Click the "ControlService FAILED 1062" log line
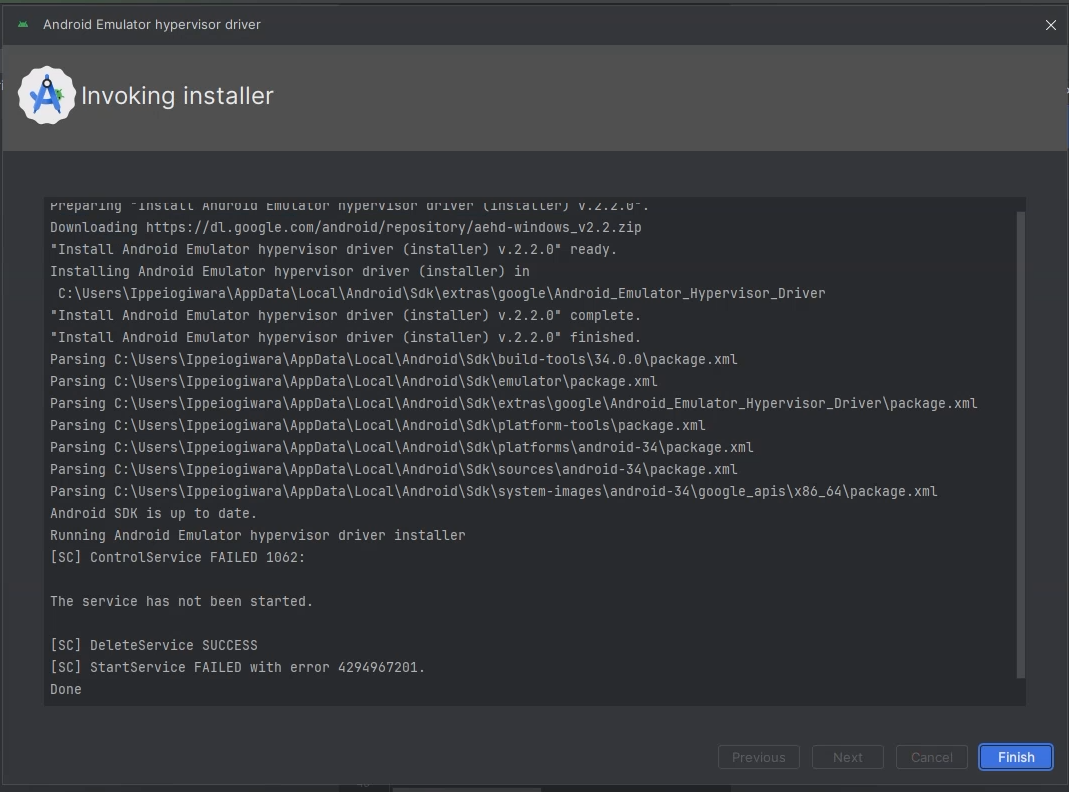 178,558
